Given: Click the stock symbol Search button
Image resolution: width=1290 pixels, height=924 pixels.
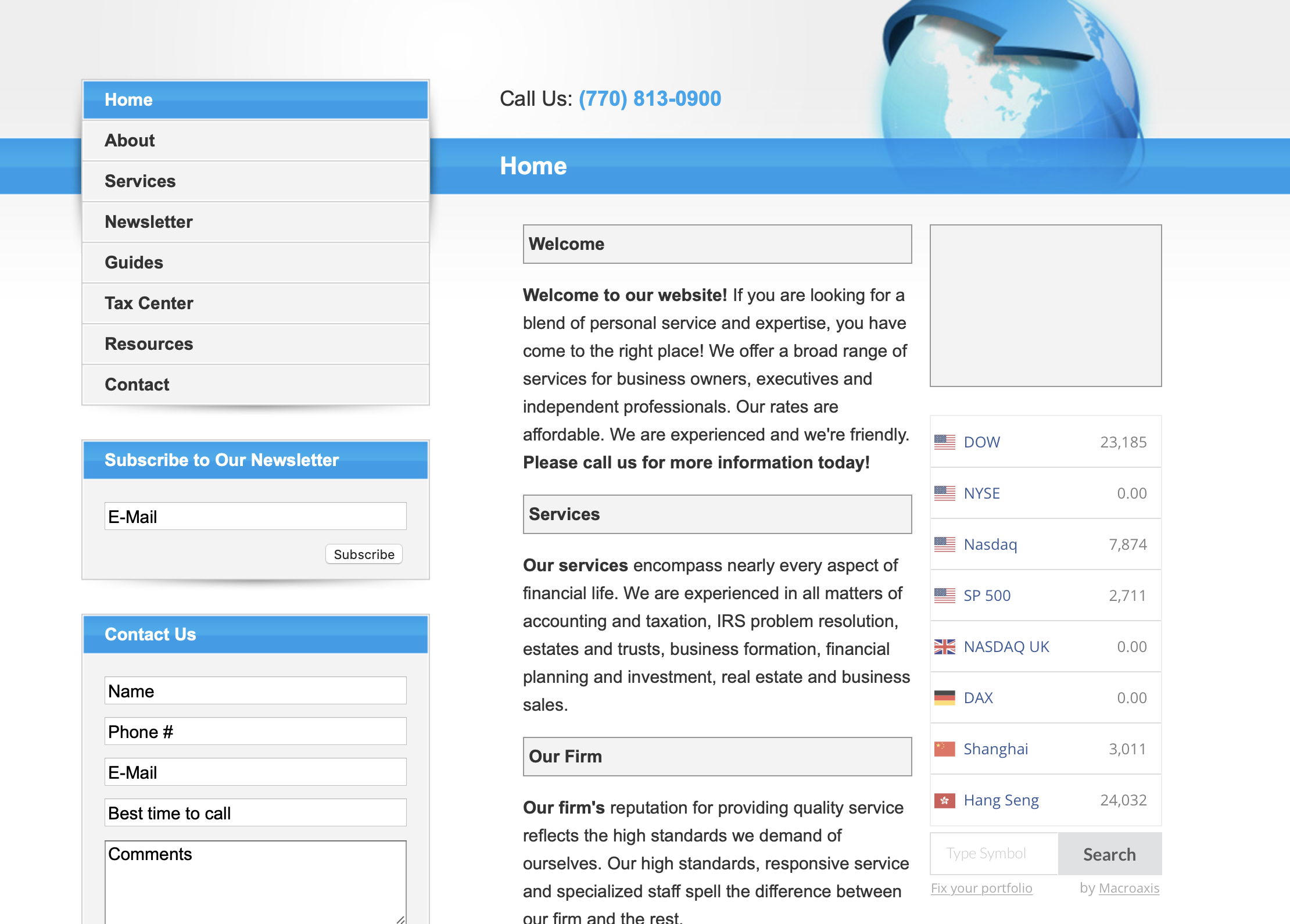Looking at the screenshot, I should click(x=1109, y=854).
